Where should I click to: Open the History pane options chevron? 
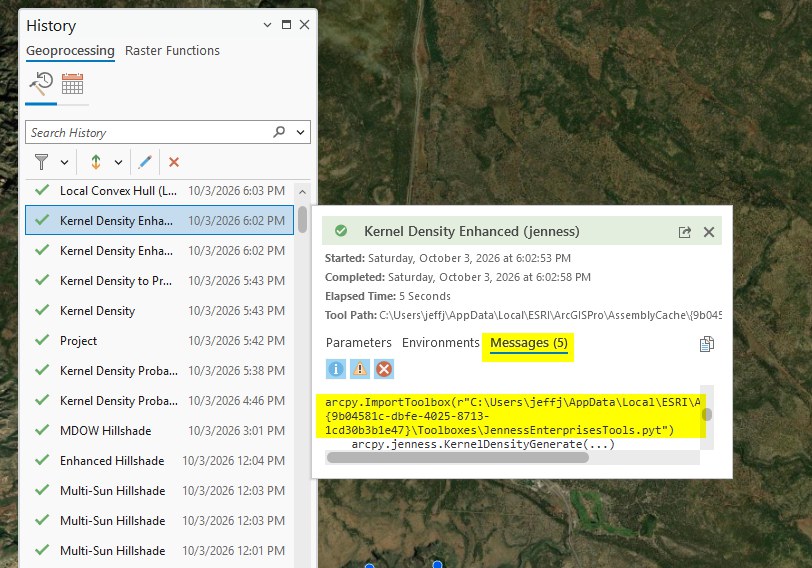coord(267,25)
